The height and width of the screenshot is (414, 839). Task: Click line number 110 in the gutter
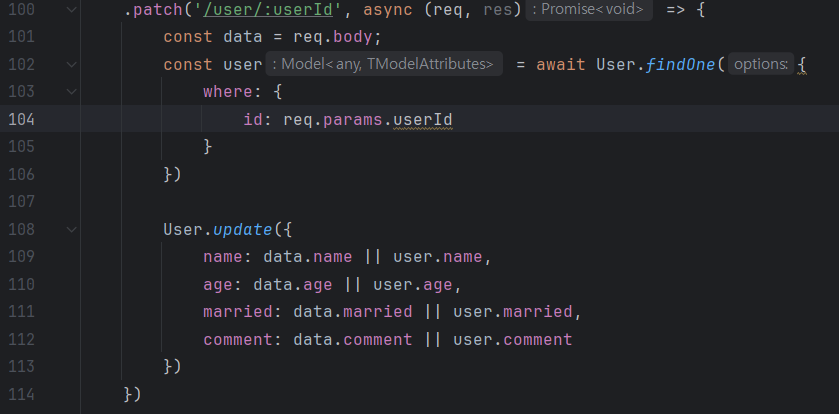[22, 285]
